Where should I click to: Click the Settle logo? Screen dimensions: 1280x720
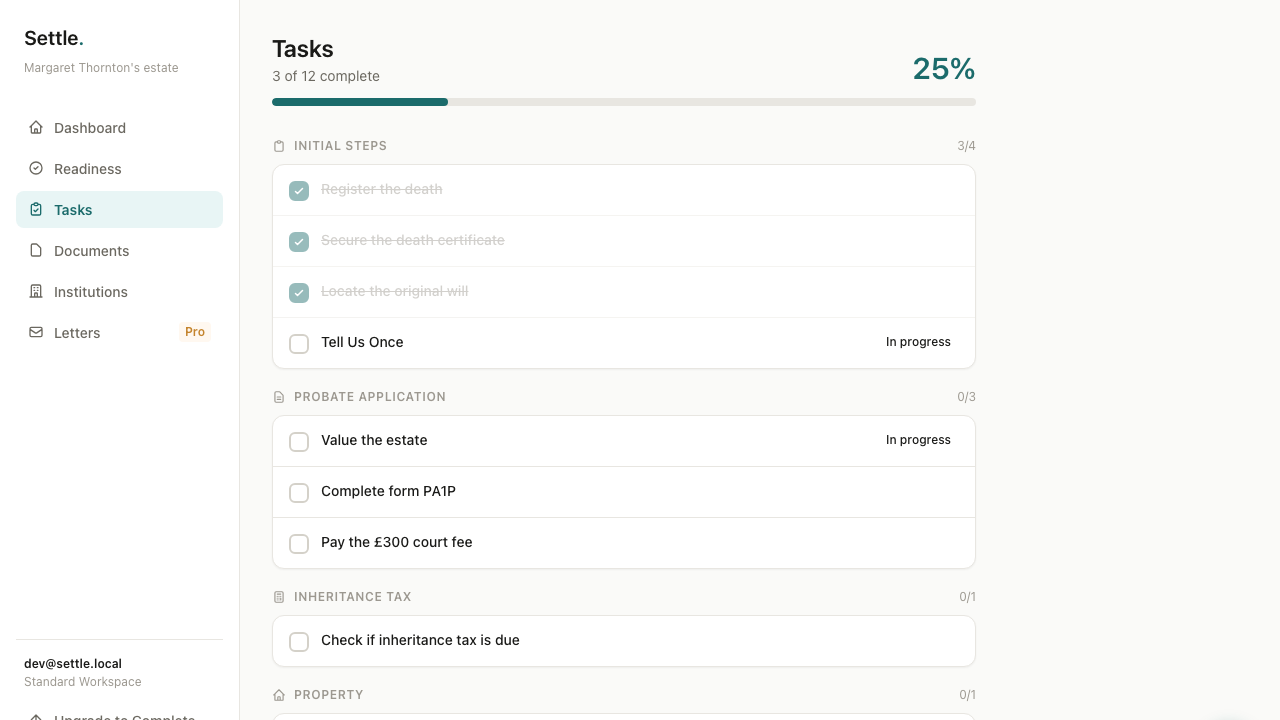pyautogui.click(x=54, y=38)
